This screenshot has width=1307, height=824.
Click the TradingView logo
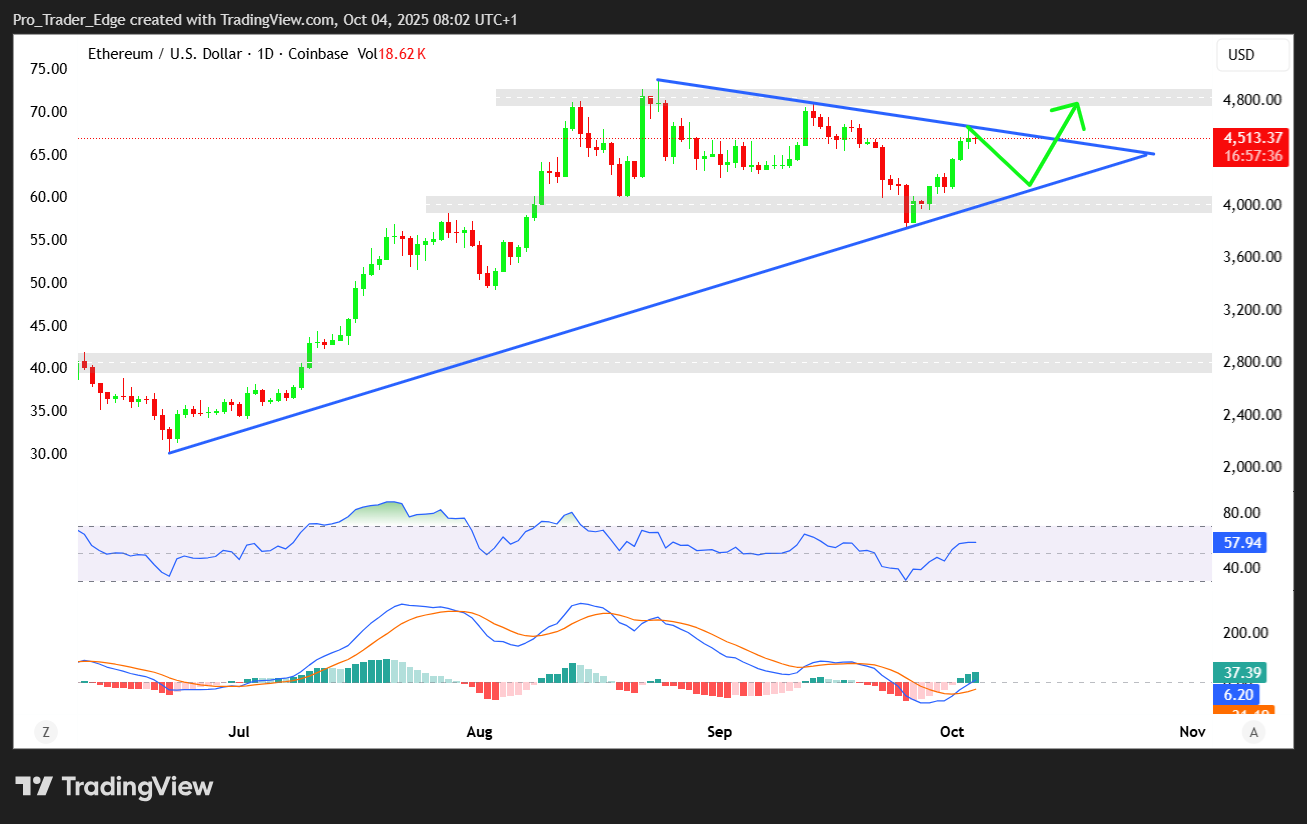coord(114,786)
